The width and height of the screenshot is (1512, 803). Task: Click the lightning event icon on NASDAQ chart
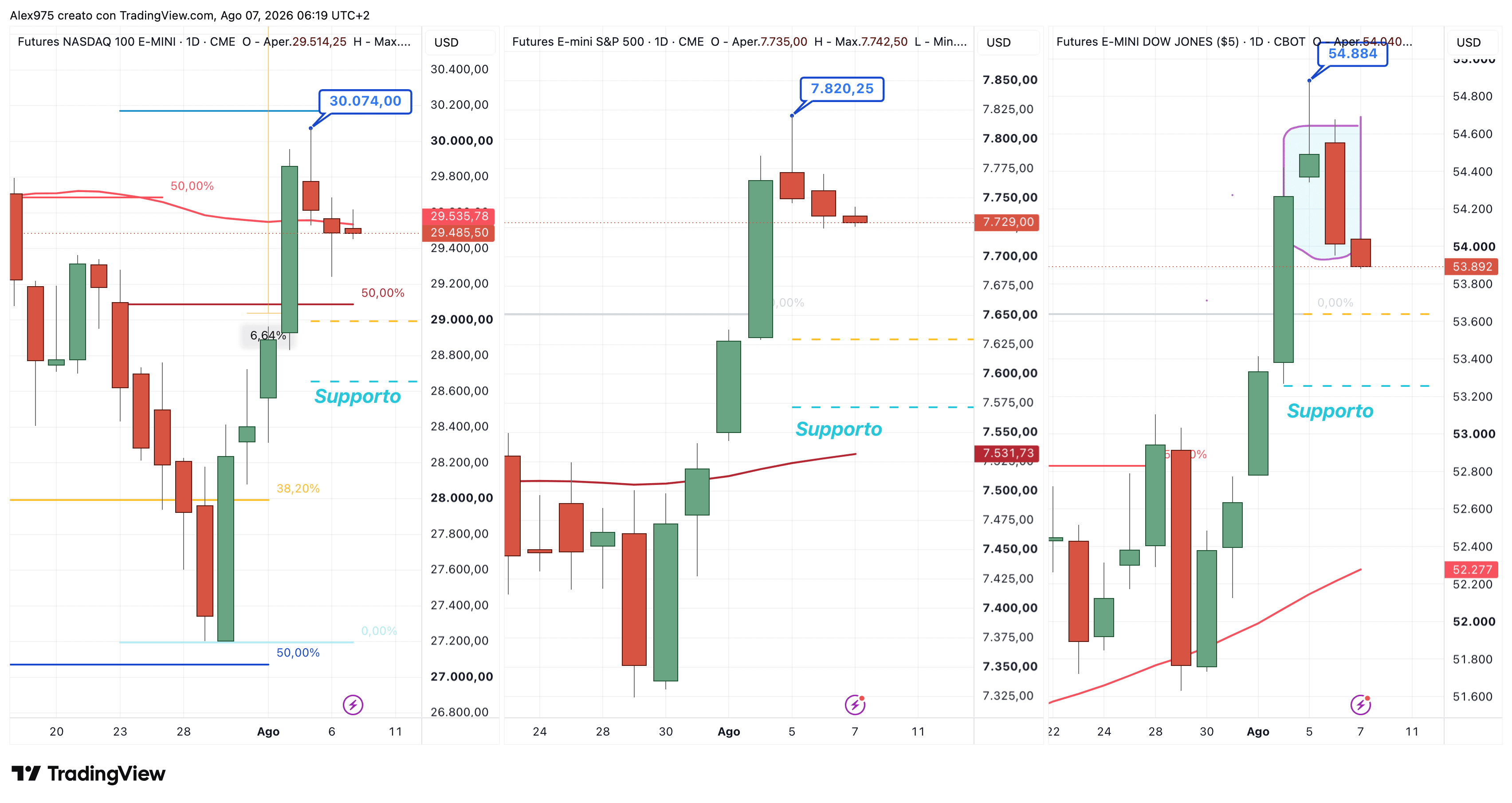pyautogui.click(x=353, y=705)
